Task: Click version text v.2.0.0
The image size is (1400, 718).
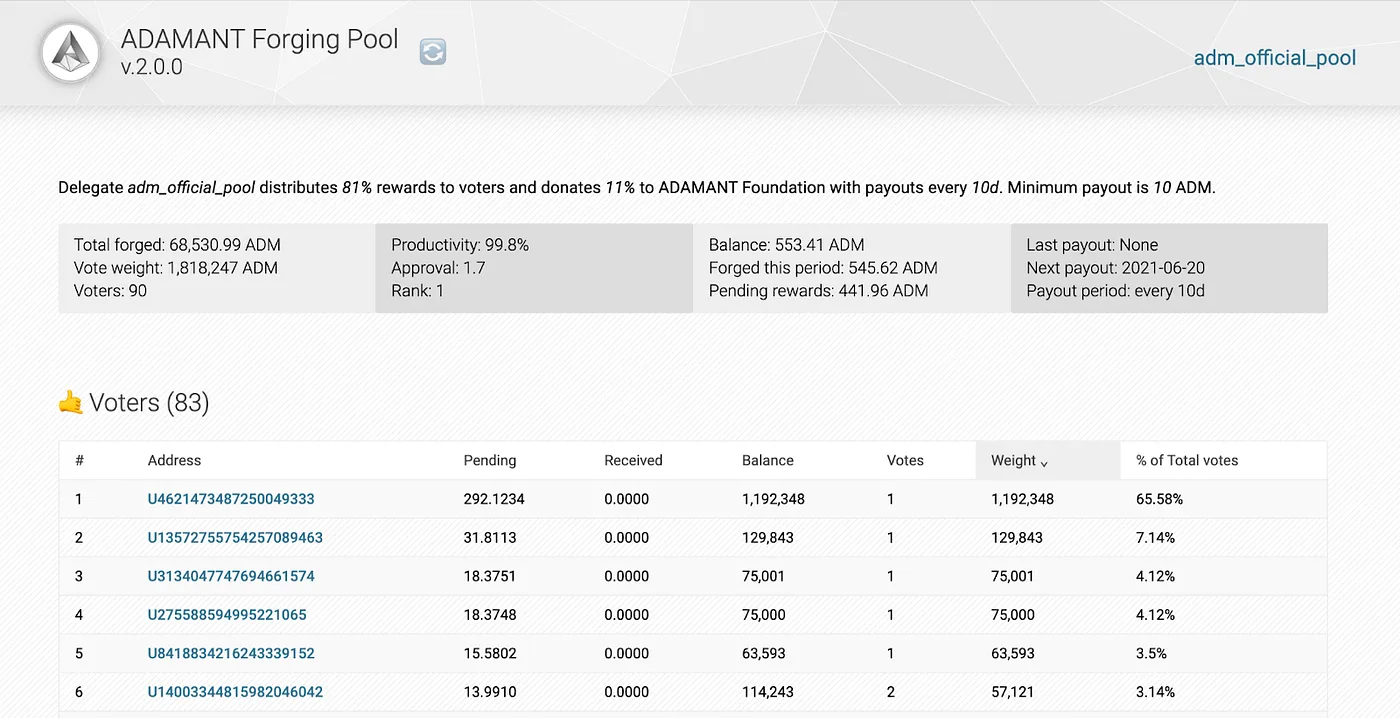Action: click(x=152, y=68)
